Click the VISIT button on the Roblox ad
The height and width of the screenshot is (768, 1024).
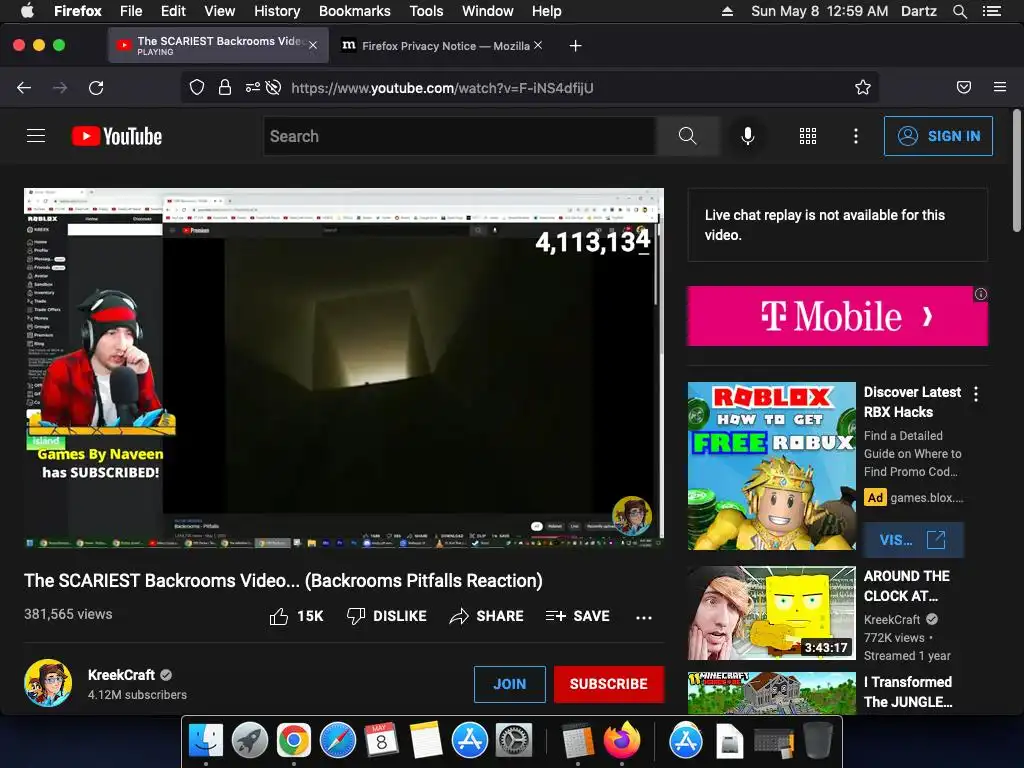(912, 540)
